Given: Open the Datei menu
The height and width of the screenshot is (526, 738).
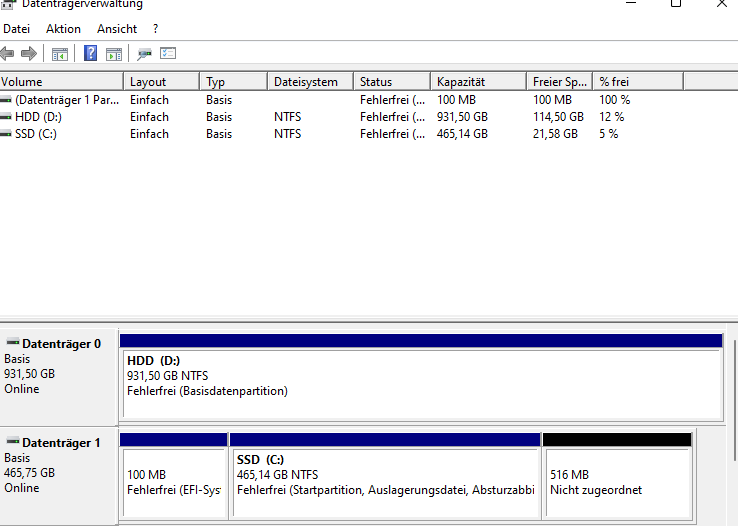Looking at the screenshot, I should point(16,29).
